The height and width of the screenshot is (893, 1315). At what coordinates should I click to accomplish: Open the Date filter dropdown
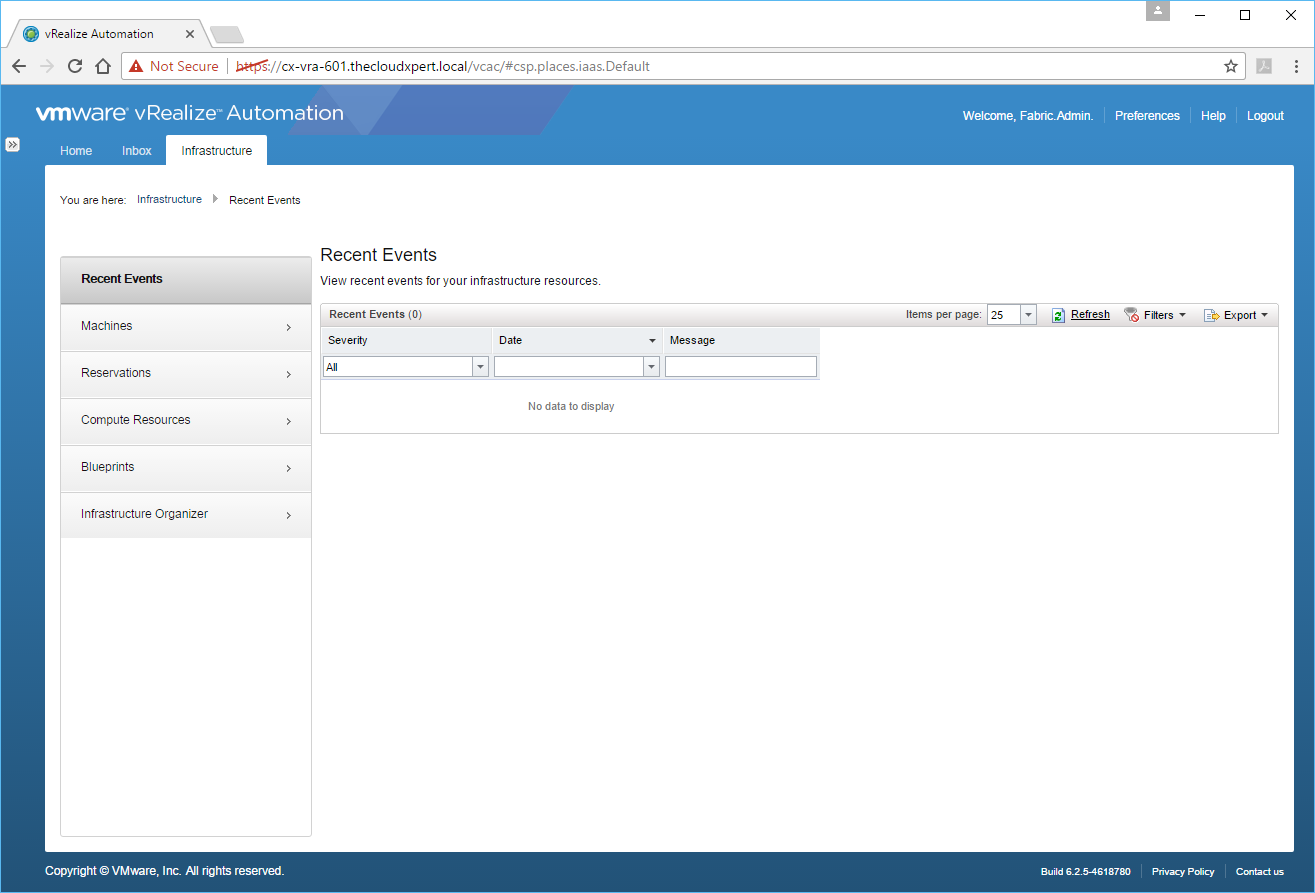pos(651,367)
